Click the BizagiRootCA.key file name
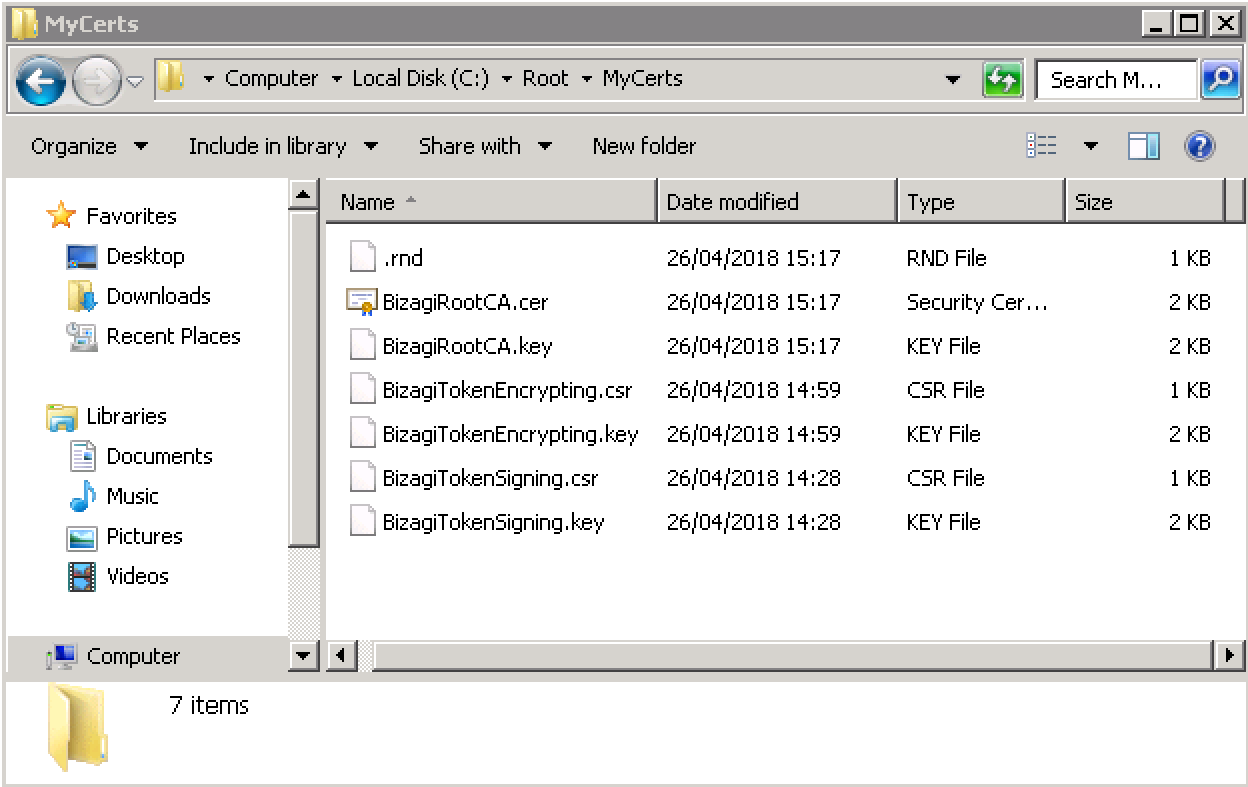1248x787 pixels. 467,346
